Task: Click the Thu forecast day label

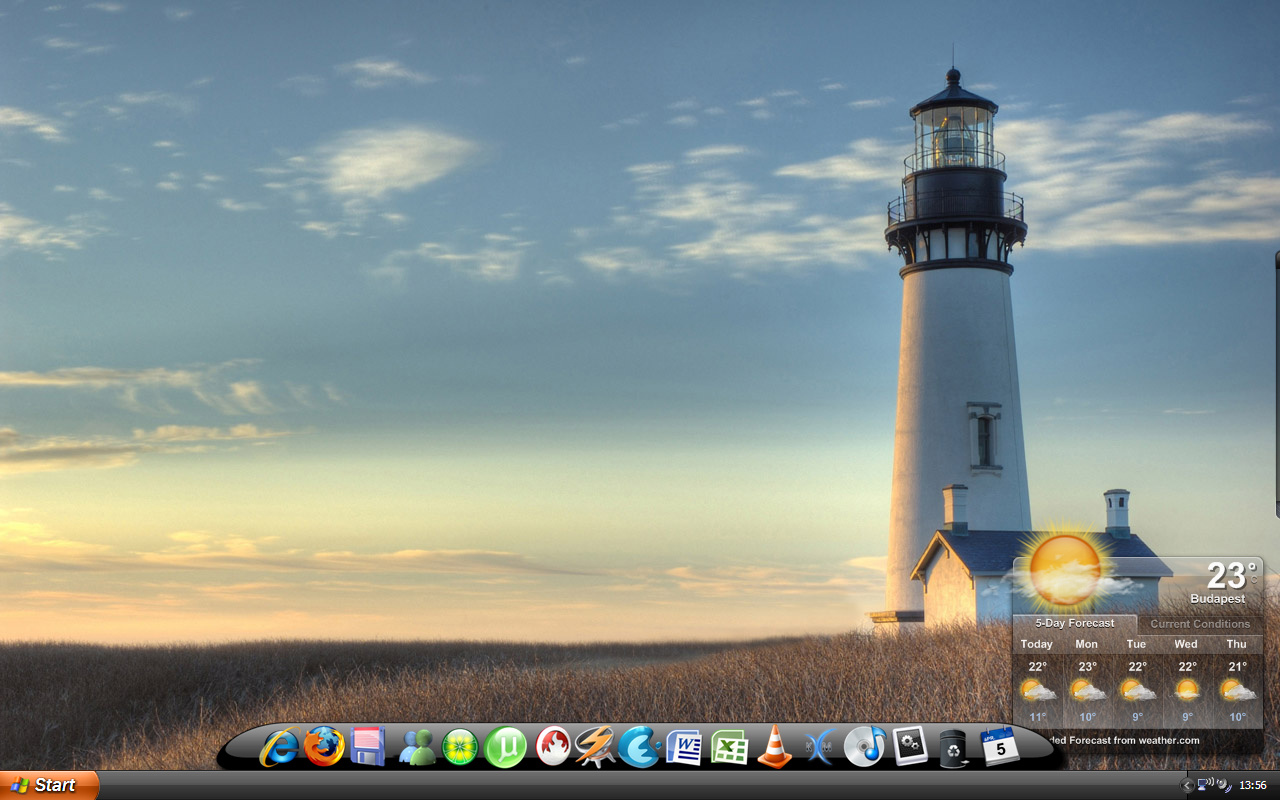Action: tap(1237, 644)
